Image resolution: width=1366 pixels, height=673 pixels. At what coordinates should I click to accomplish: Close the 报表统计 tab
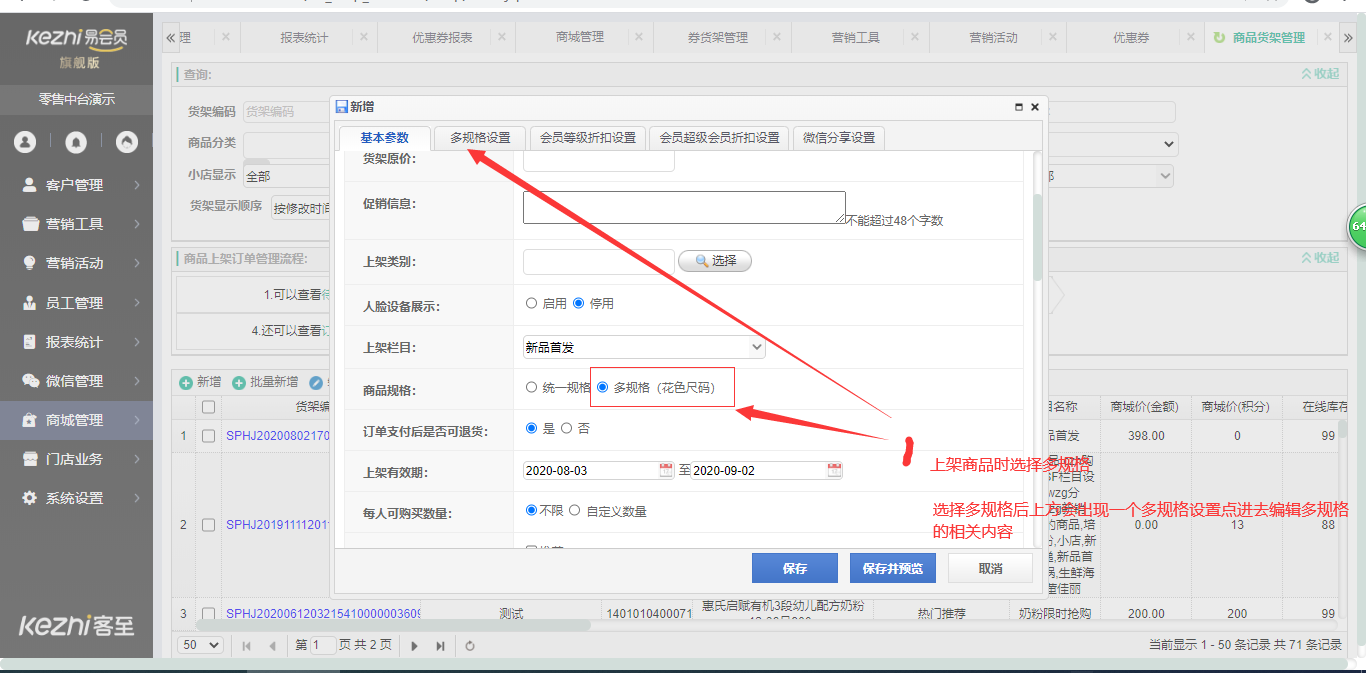pos(363,37)
